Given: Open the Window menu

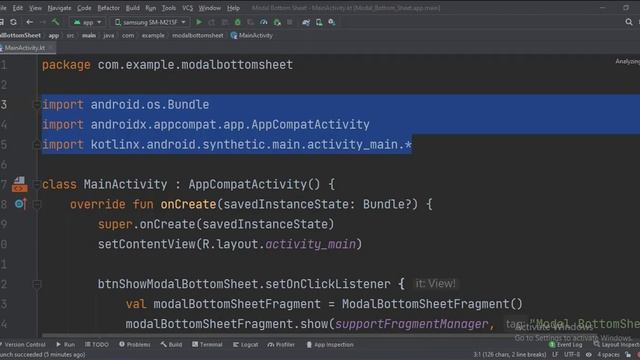Looking at the screenshot, I should 209,8.
